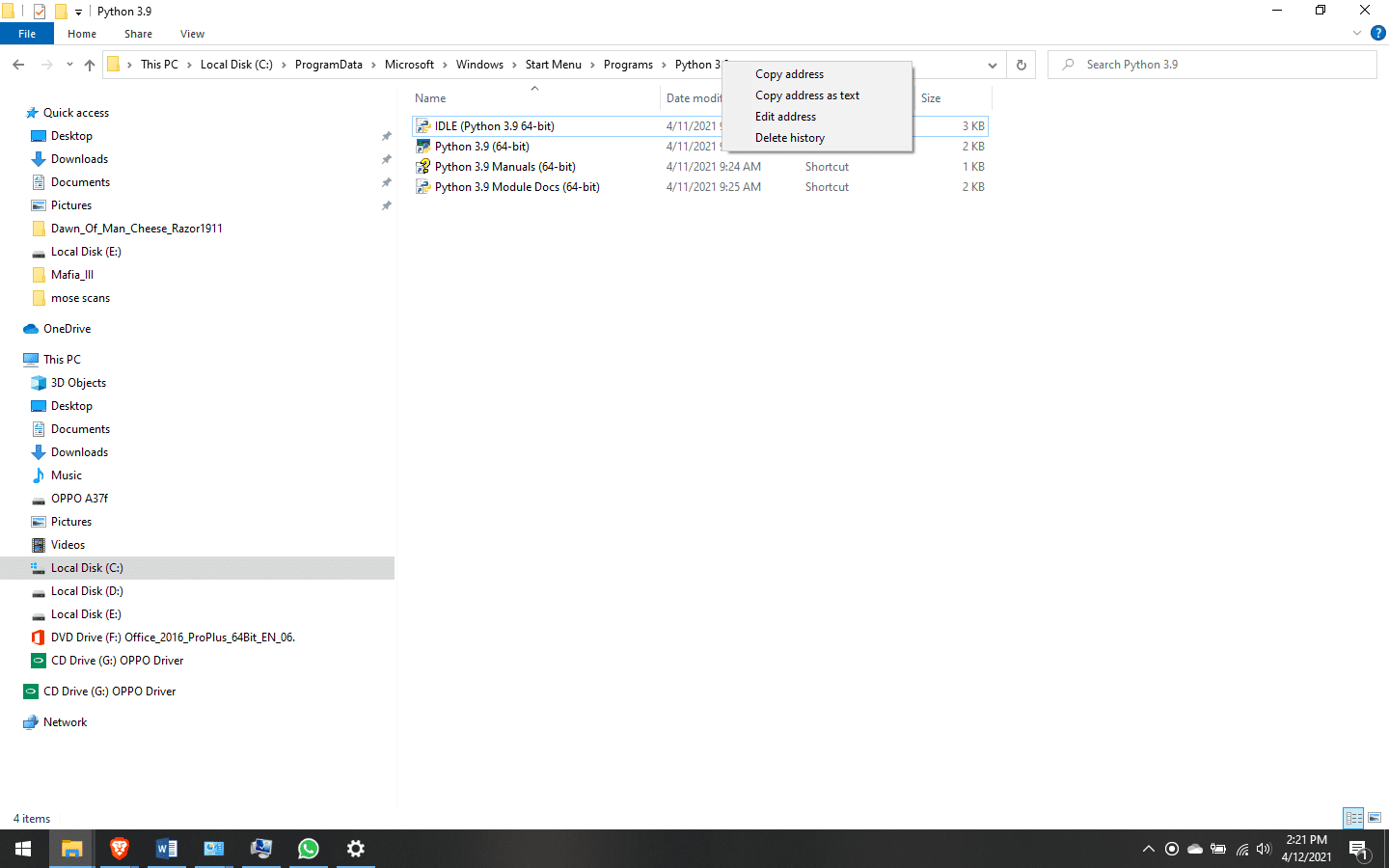Open Help via the blue question mark

pyautogui.click(x=1378, y=33)
